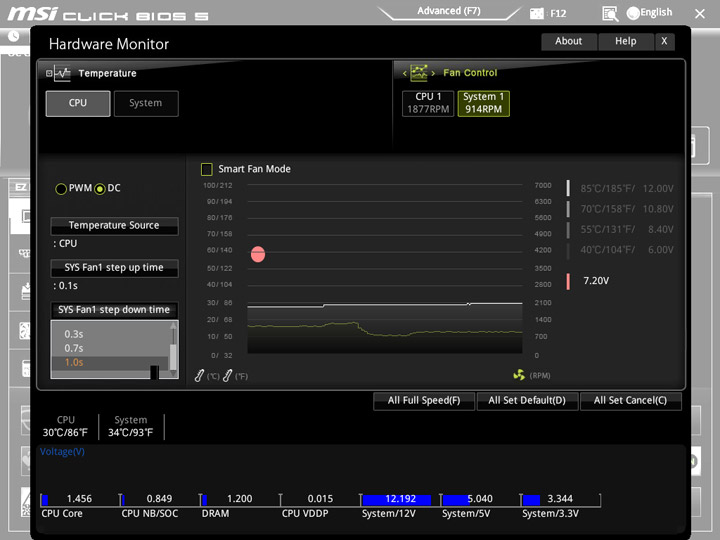Viewport: 720px width, 540px height.
Task: Click the Fan Control graph icon
Action: (419, 73)
